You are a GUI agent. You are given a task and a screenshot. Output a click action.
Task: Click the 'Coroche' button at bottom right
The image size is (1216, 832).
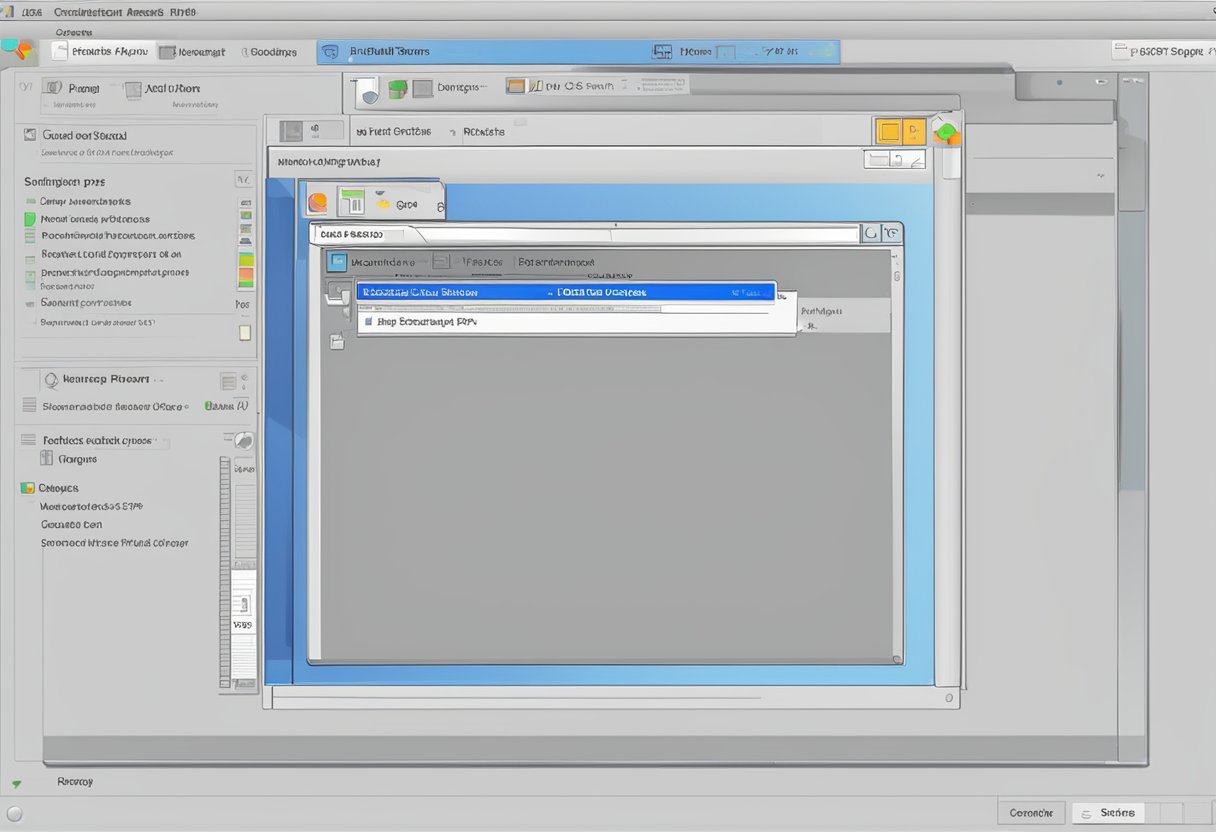click(x=1030, y=813)
